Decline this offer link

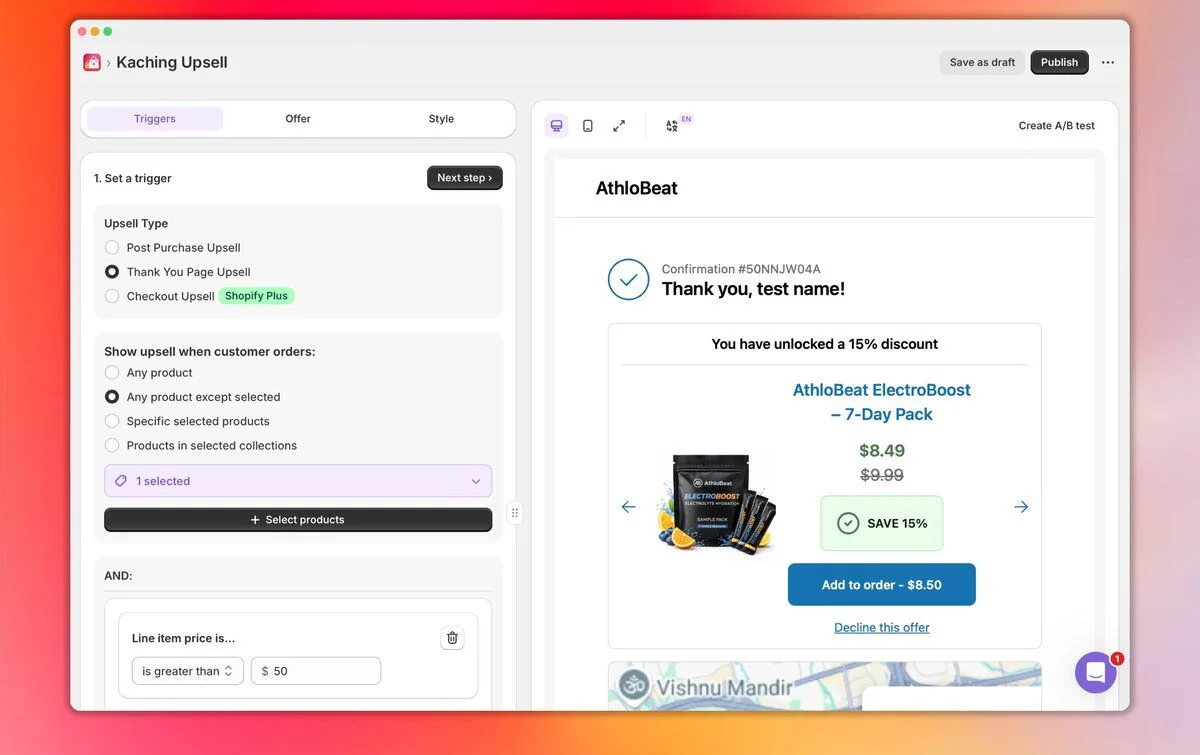coord(882,628)
